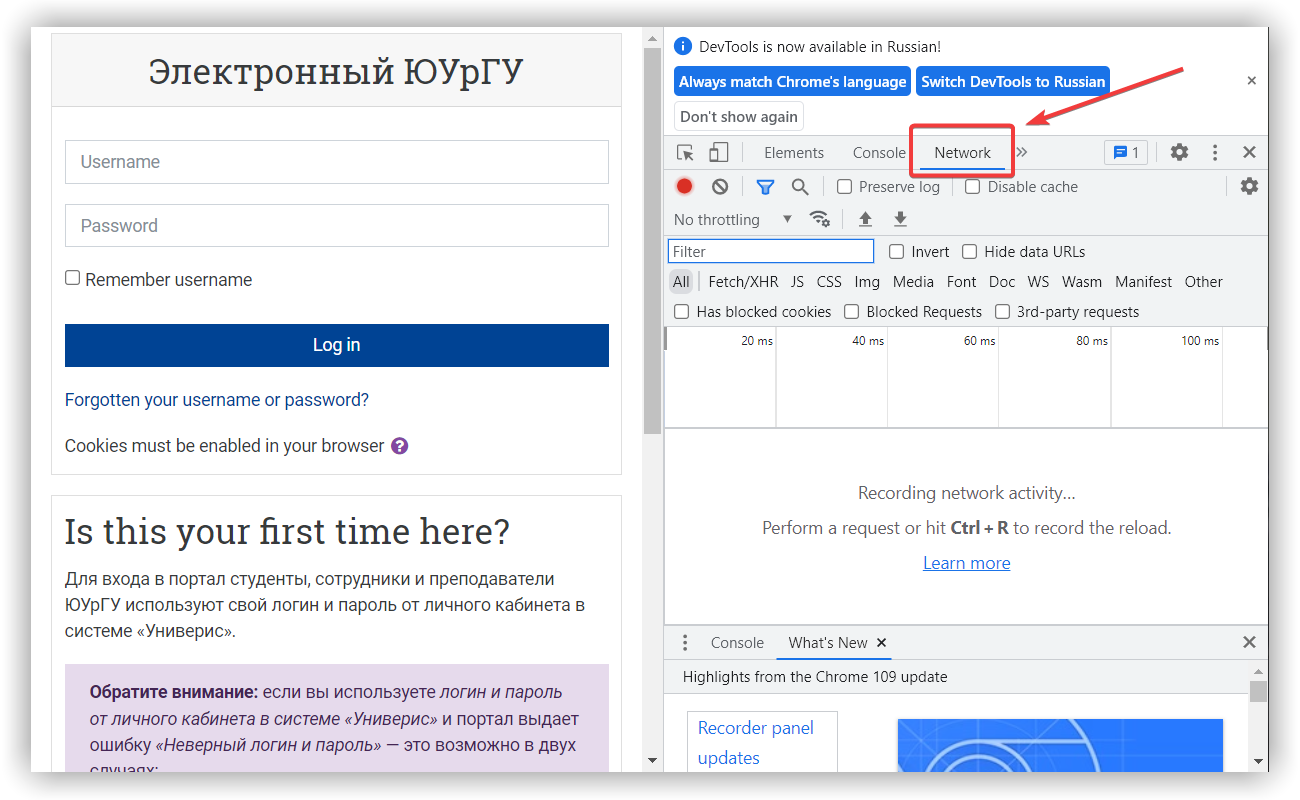The width and height of the screenshot is (1300, 800).
Task: Open network settings gear on the right
Action: (1249, 186)
